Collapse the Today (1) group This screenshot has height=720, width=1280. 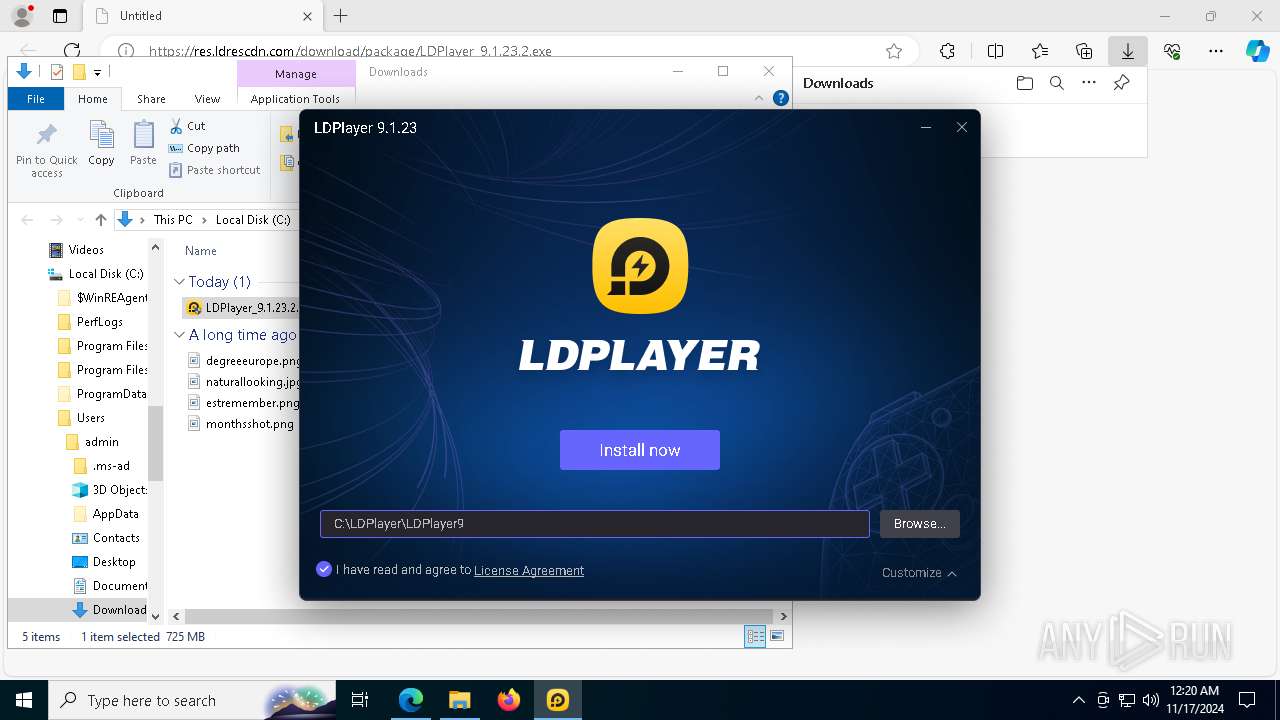tap(179, 282)
